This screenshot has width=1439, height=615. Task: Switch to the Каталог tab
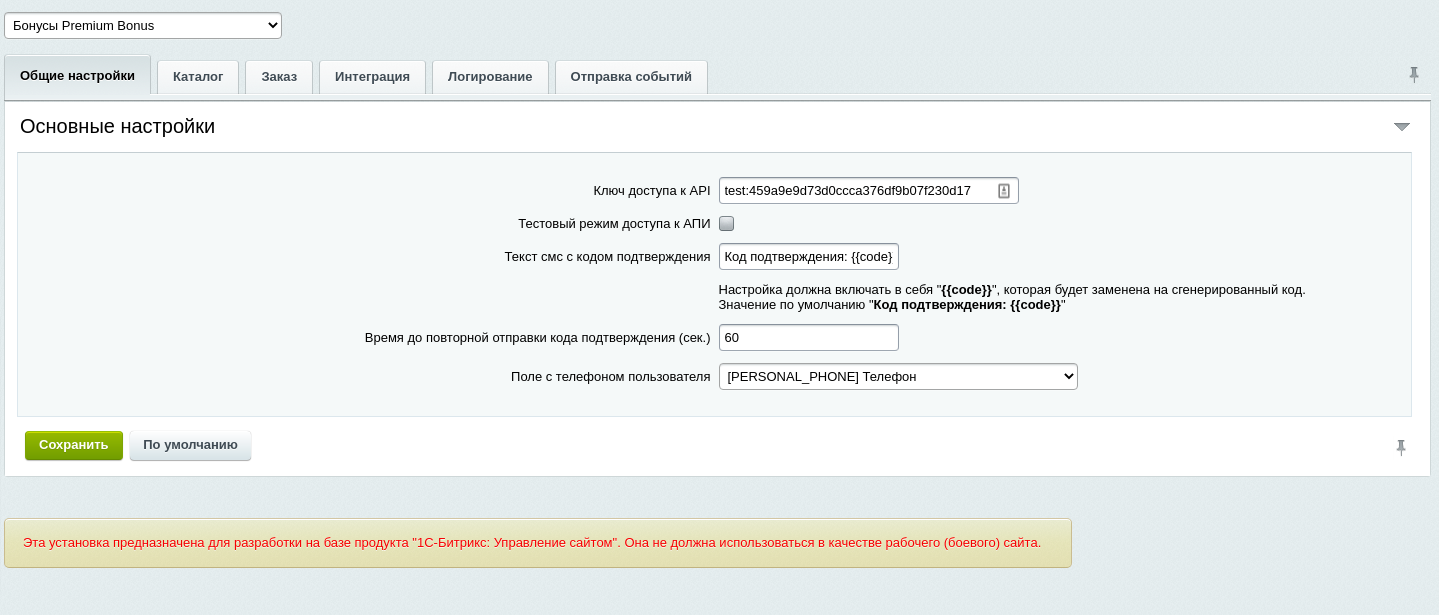click(x=198, y=77)
